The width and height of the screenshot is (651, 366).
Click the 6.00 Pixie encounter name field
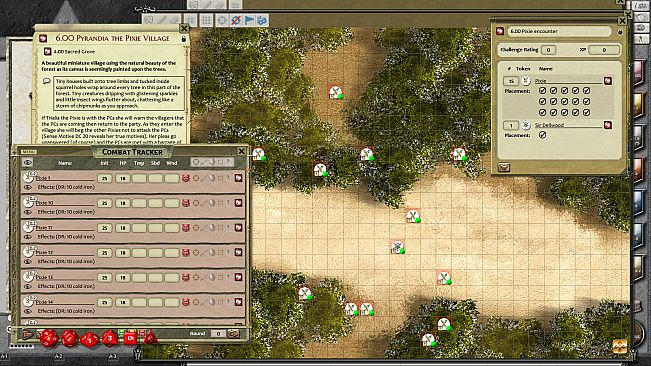[x=559, y=31]
